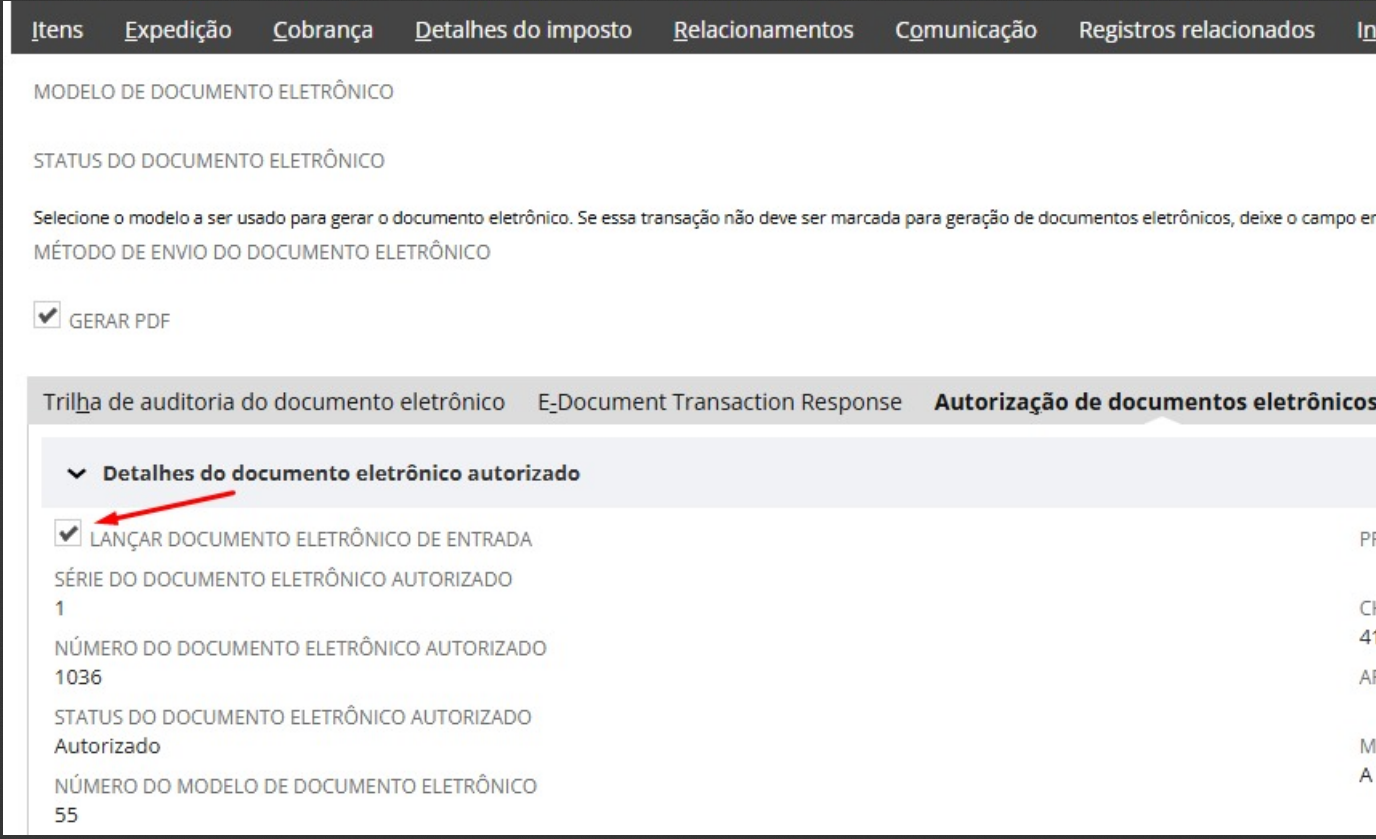Open the Itens tab
The height and width of the screenshot is (839, 1376).
tap(57, 30)
